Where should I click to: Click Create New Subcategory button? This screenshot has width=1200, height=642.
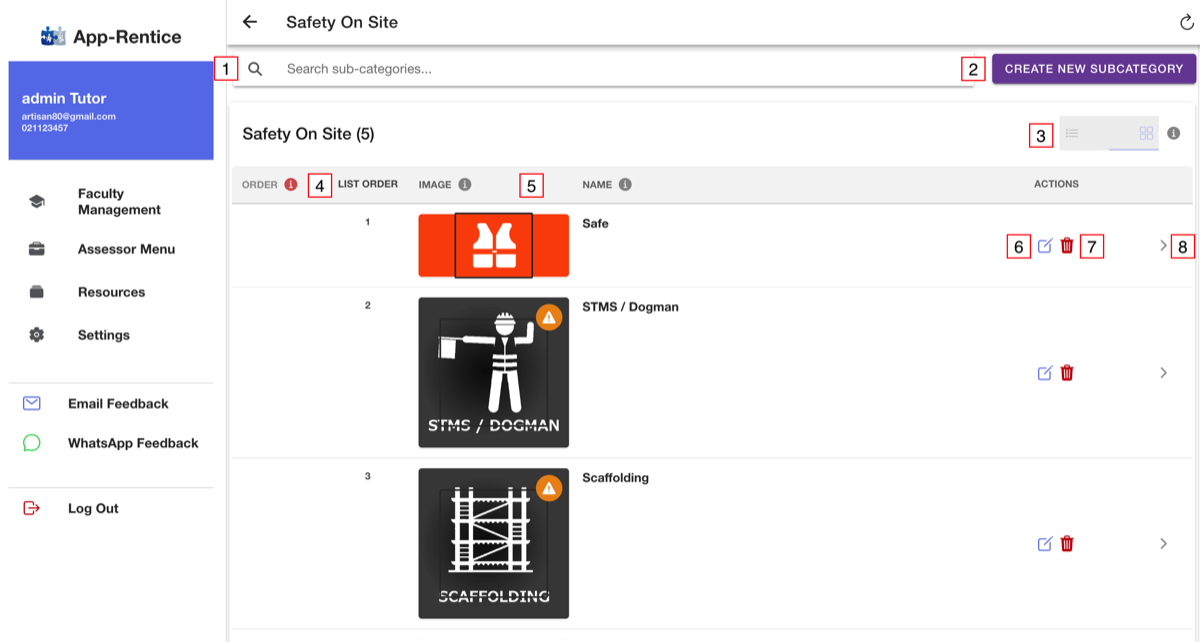click(1094, 69)
